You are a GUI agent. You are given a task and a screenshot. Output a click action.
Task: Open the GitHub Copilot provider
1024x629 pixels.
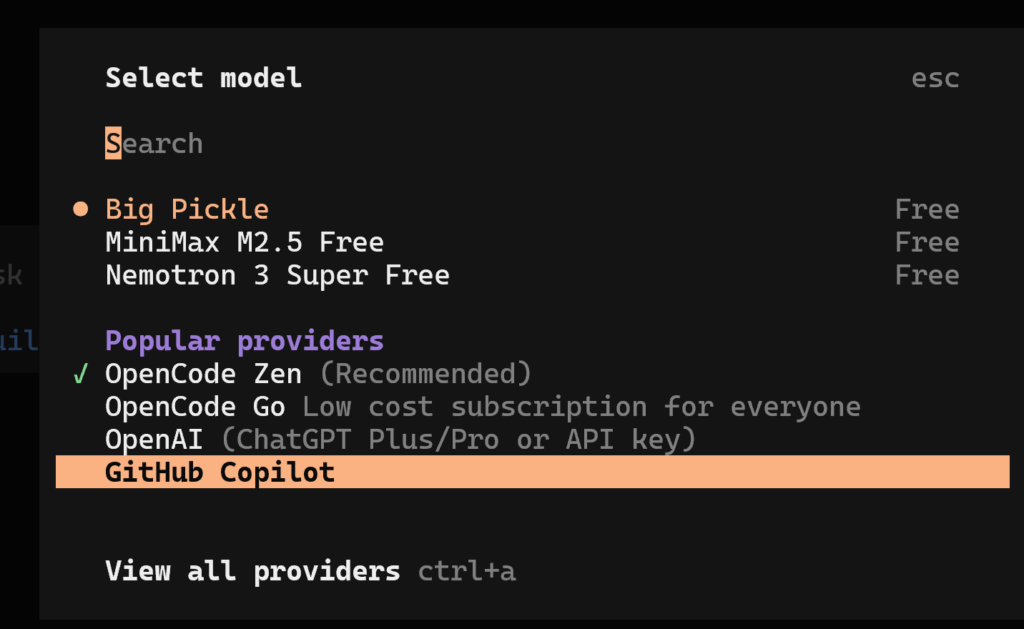[x=219, y=471]
